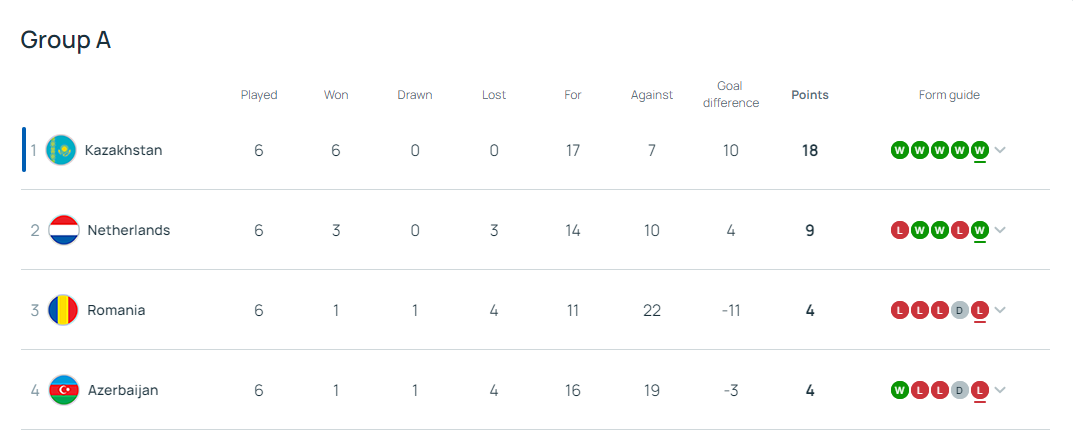
Task: Open the Kazakhstan team link
Action: coord(123,150)
